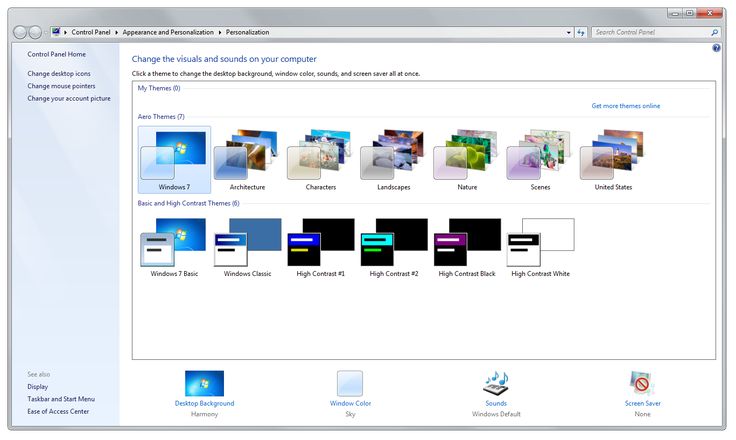736x440 pixels.
Task: Open the Window Color swatch
Action: point(350,383)
